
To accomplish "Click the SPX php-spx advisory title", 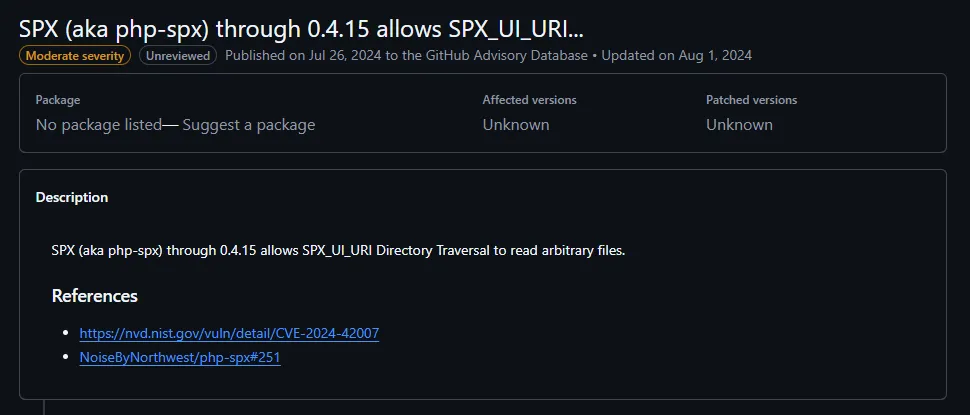I will coord(301,28).
